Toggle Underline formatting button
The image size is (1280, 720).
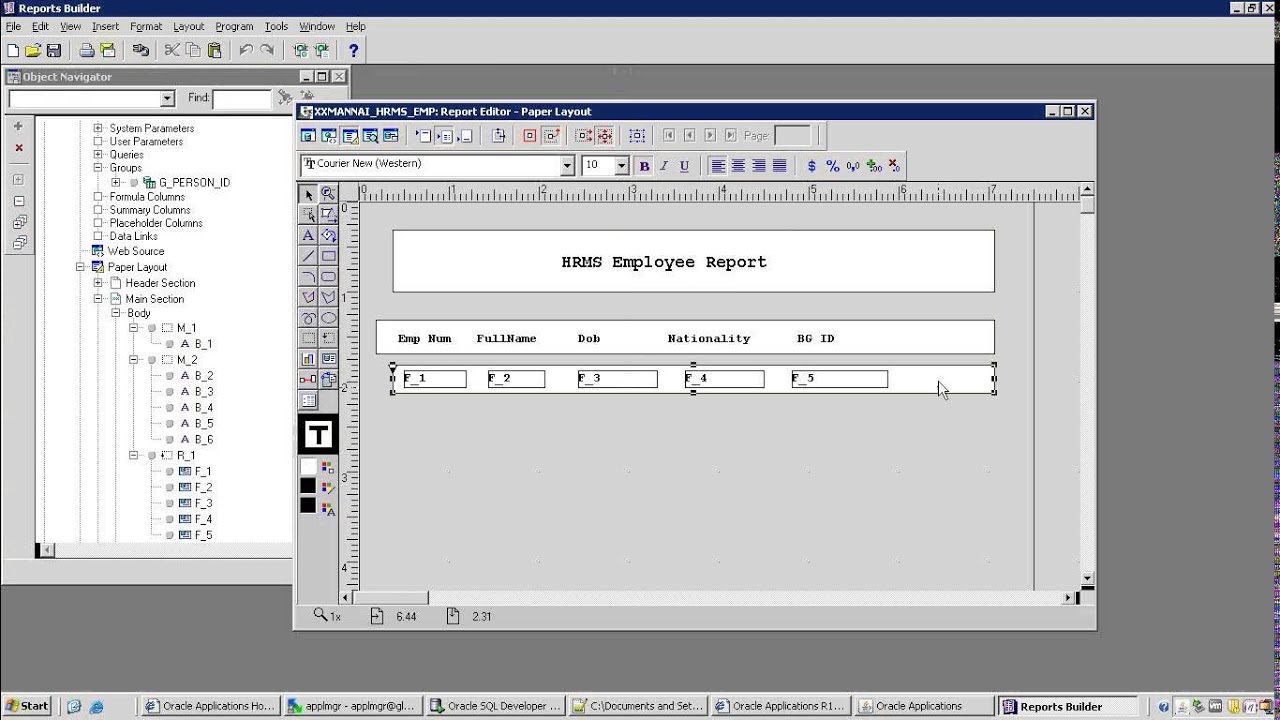(684, 166)
